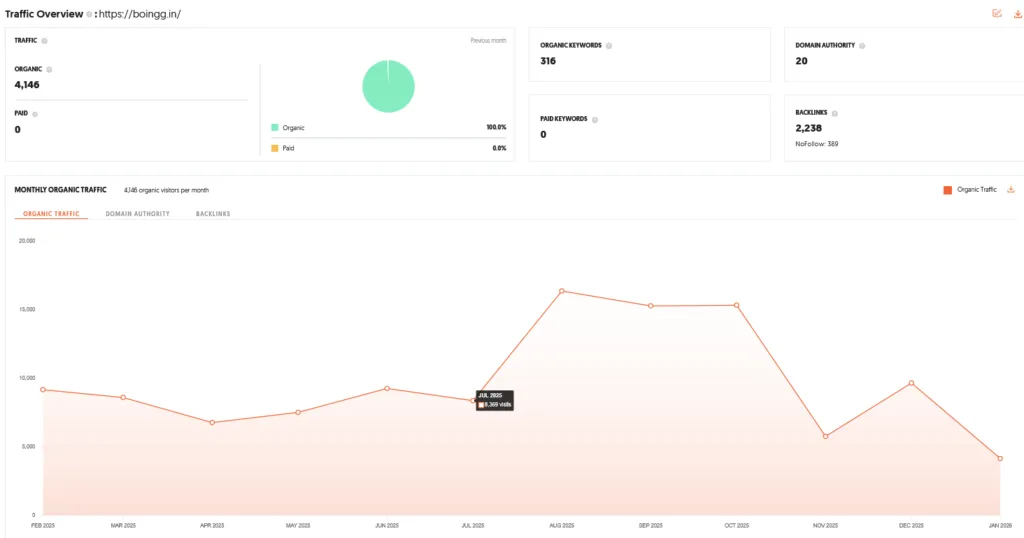Click the DEC 2025 data point
Screen dimensions: 1024x538
coord(912,383)
